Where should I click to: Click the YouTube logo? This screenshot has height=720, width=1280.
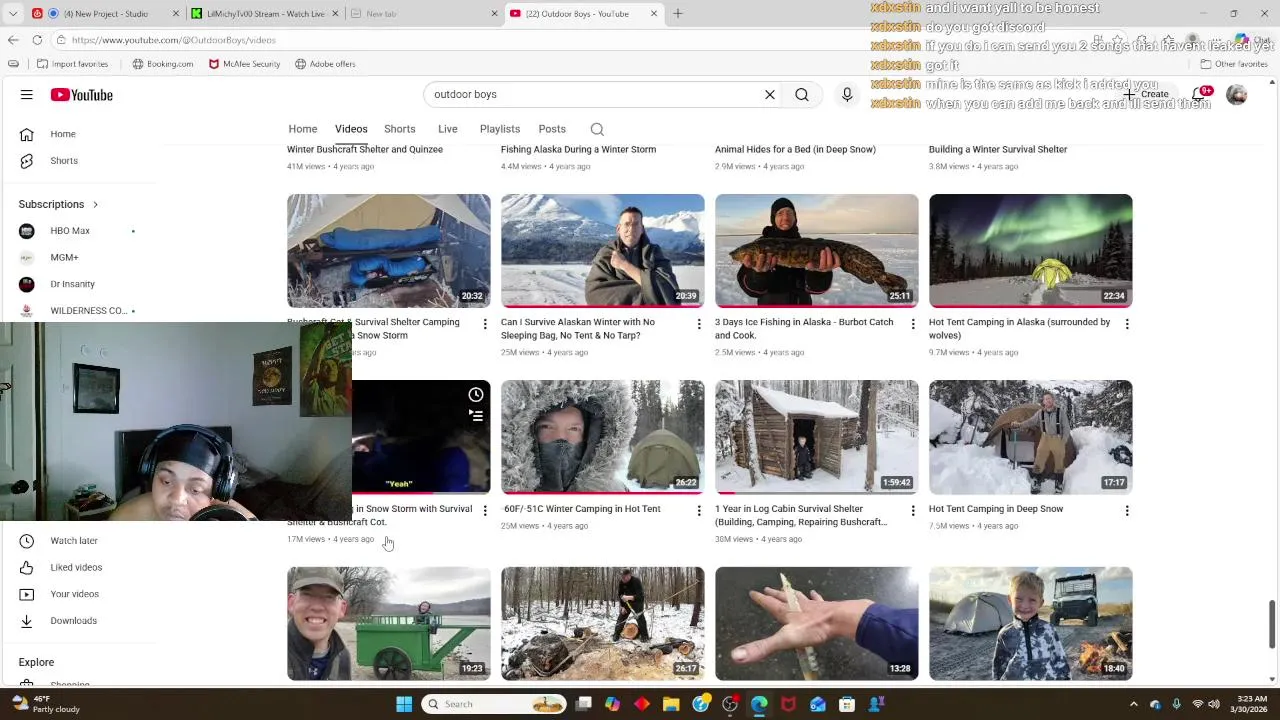[82, 95]
